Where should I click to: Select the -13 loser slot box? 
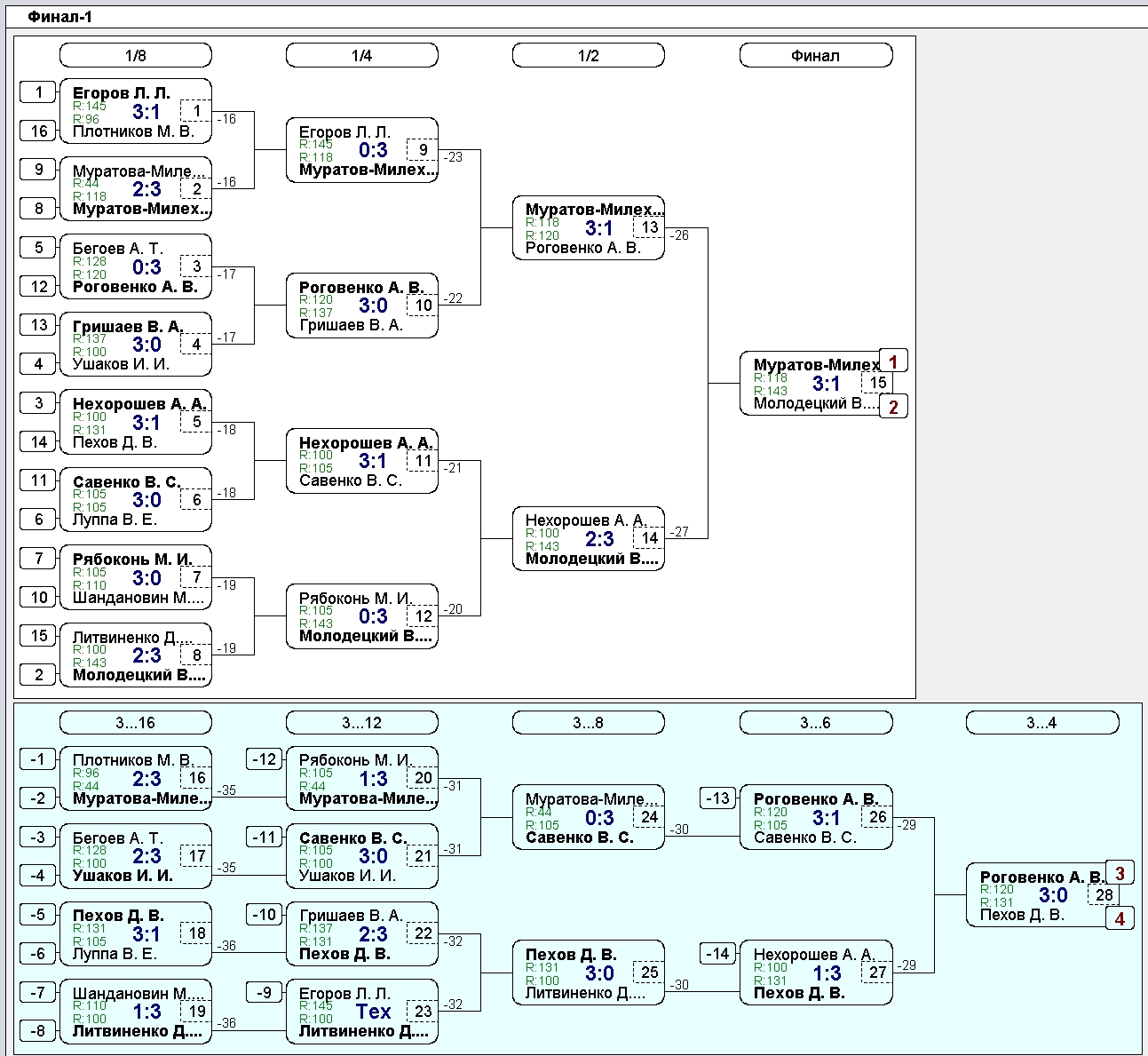[717, 798]
